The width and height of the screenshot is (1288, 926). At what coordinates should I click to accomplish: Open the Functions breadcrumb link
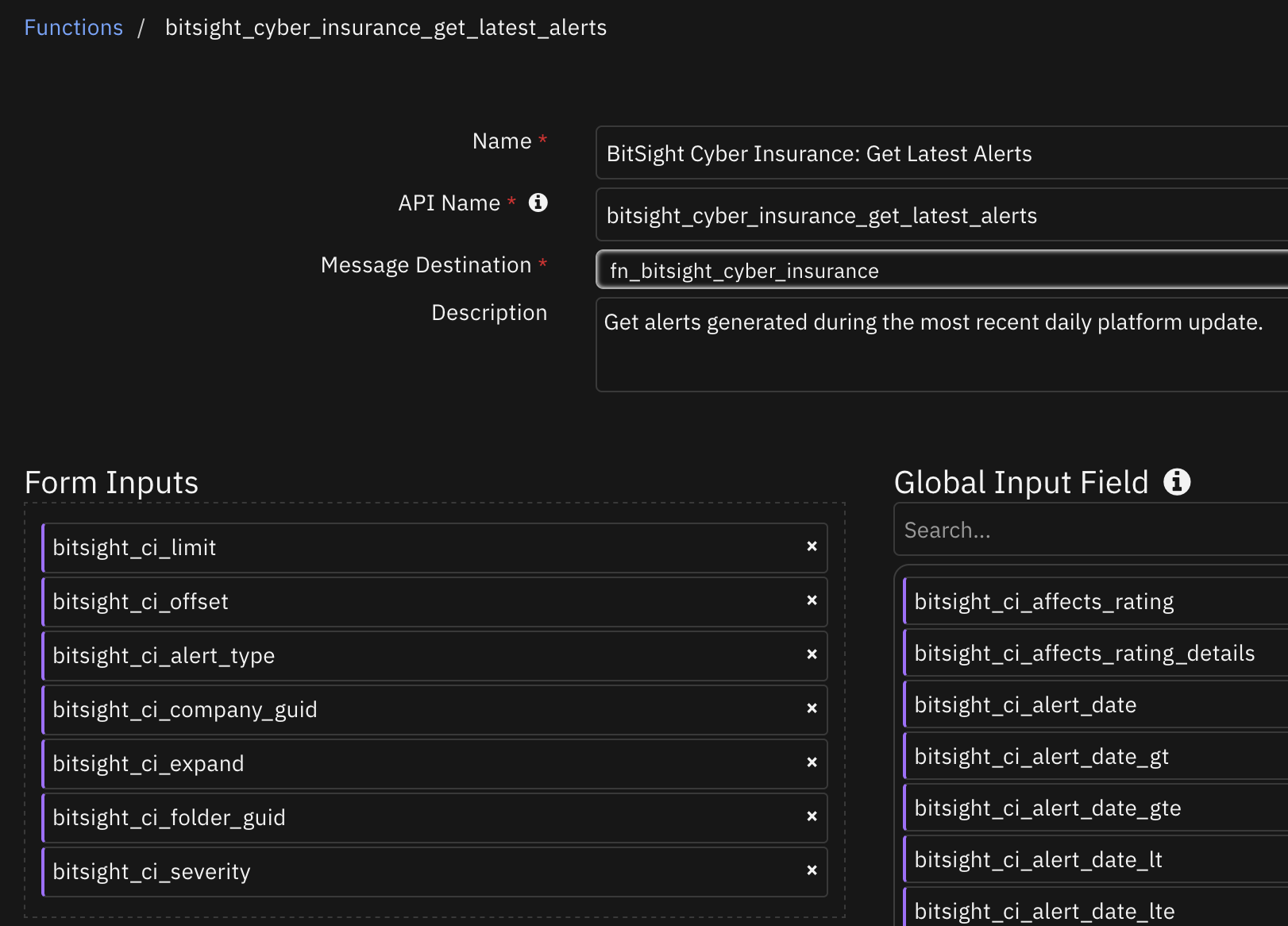click(x=73, y=28)
